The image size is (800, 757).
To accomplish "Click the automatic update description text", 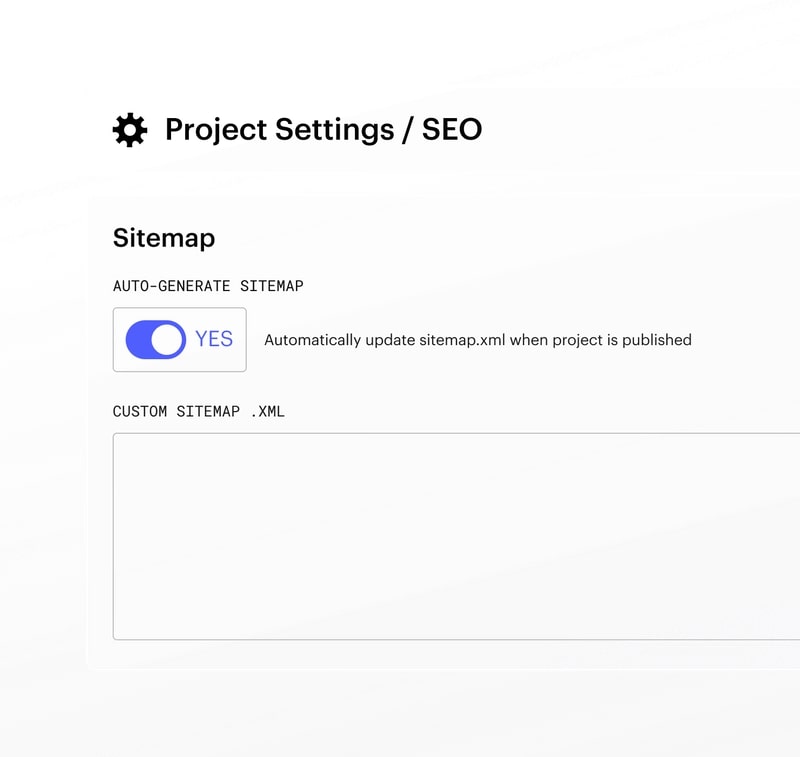I will pyautogui.click(x=477, y=340).
